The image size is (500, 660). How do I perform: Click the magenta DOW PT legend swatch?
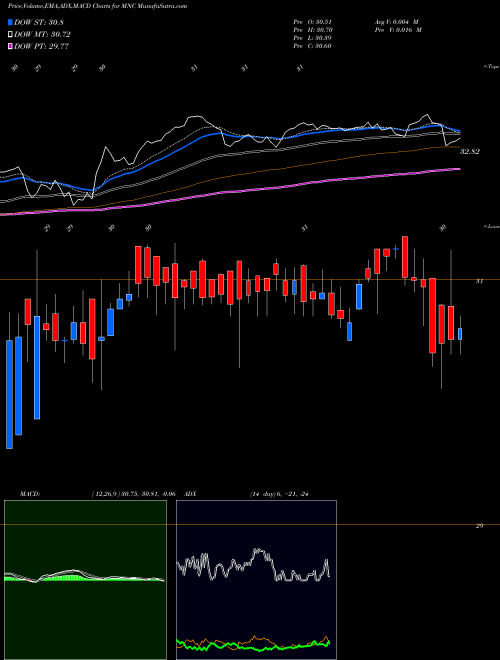coord(10,46)
